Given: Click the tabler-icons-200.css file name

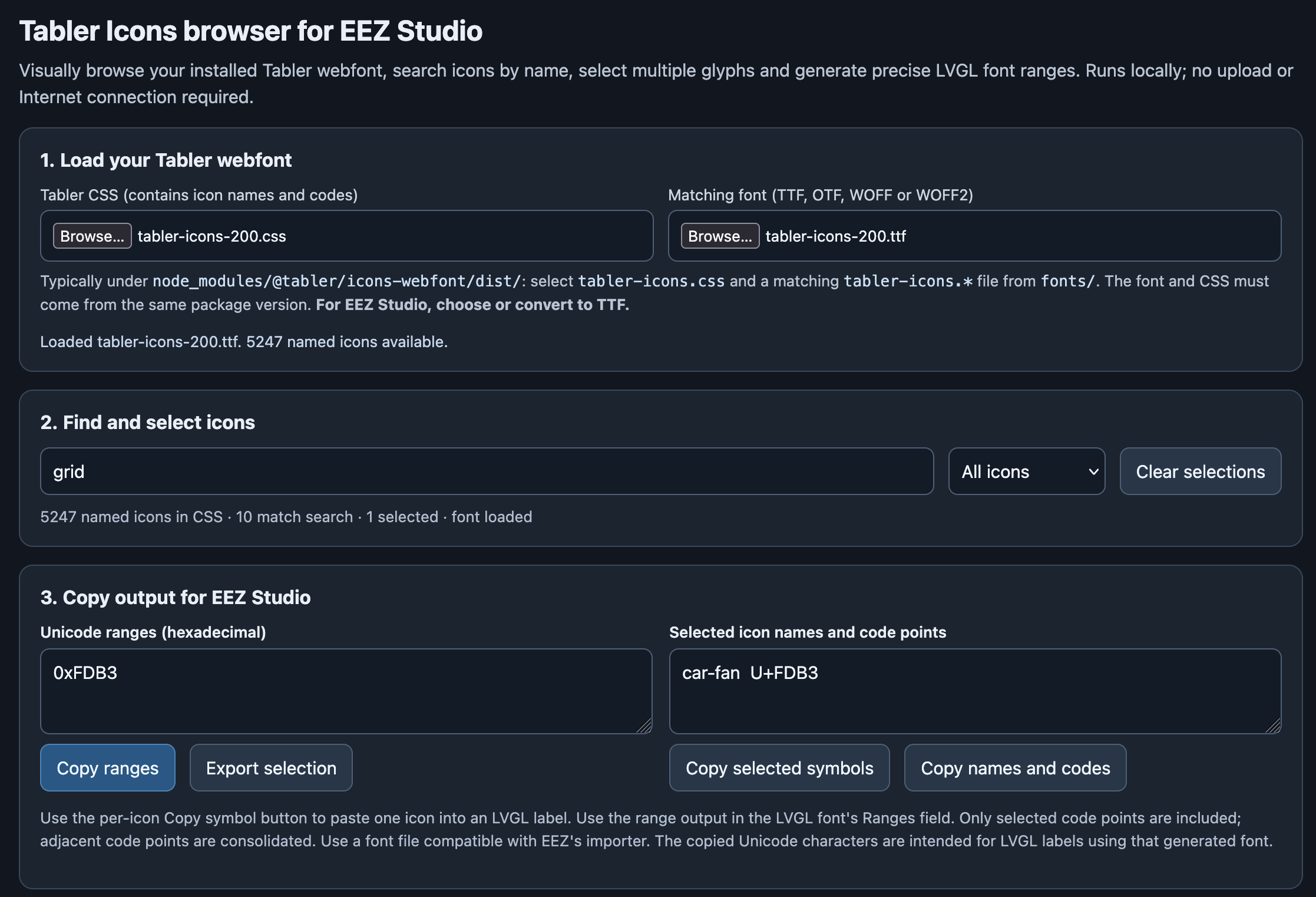Looking at the screenshot, I should click(212, 236).
